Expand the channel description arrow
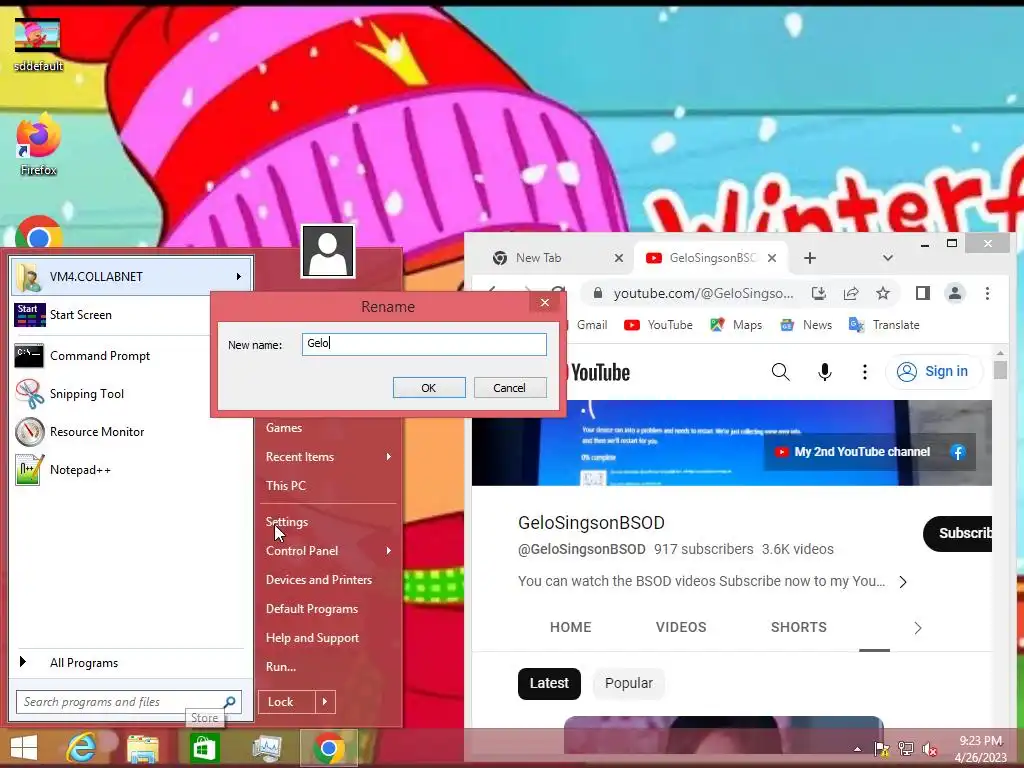The image size is (1024, 768). point(903,582)
